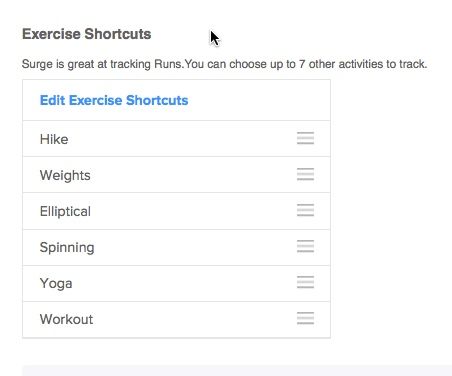The image size is (452, 376).
Task: Click the Workout shortcut label
Action: 66,319
